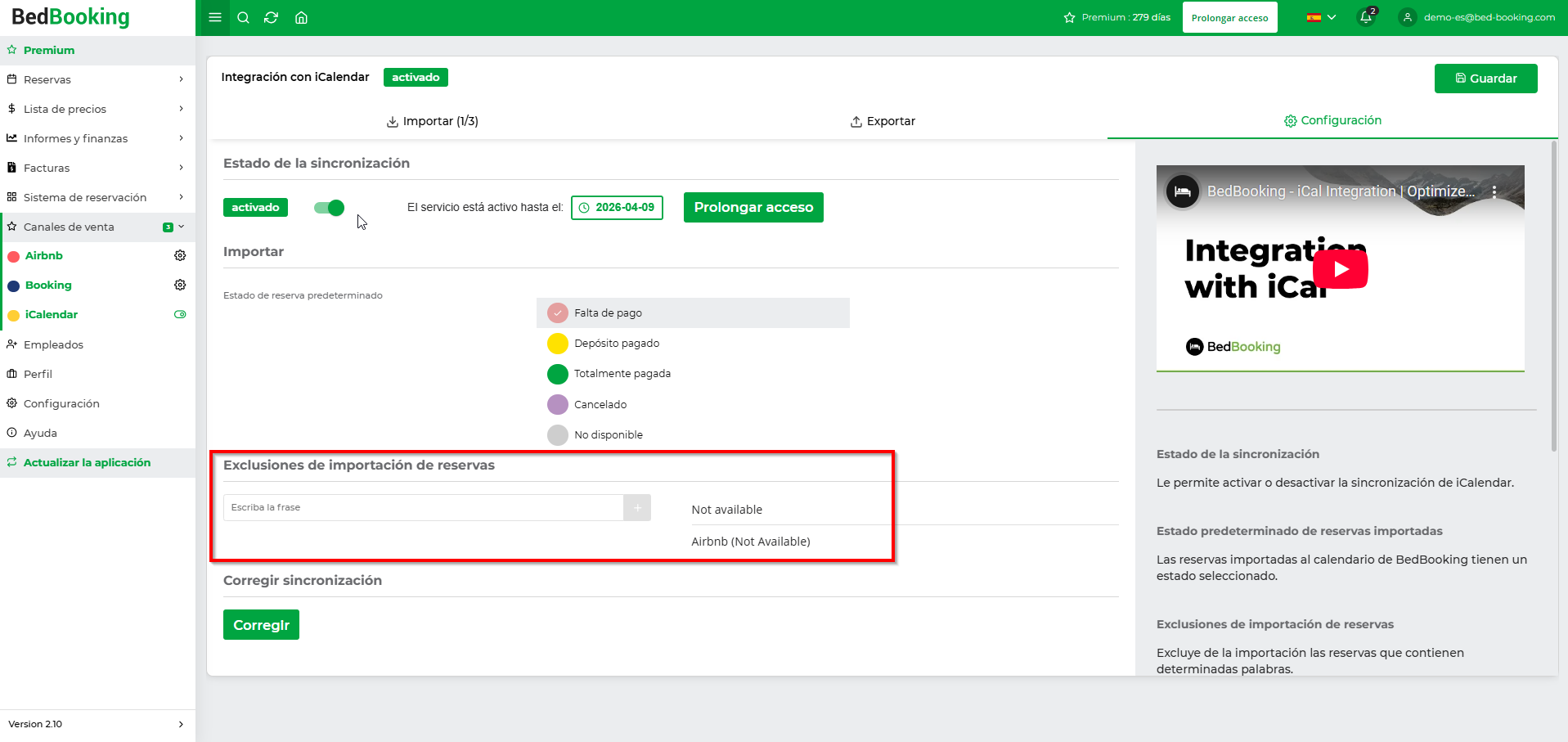Click the demo-es@bed-booking.com account
This screenshot has width=1568, height=742.
click(x=1489, y=17)
